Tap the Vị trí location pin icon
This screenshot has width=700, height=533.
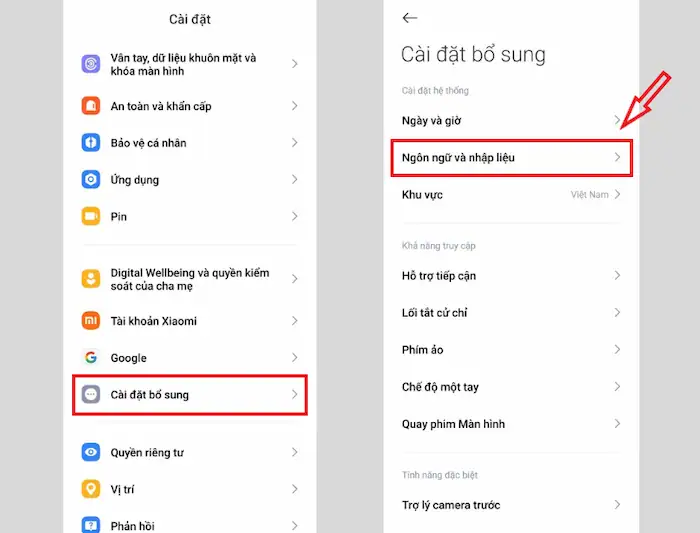point(91,489)
